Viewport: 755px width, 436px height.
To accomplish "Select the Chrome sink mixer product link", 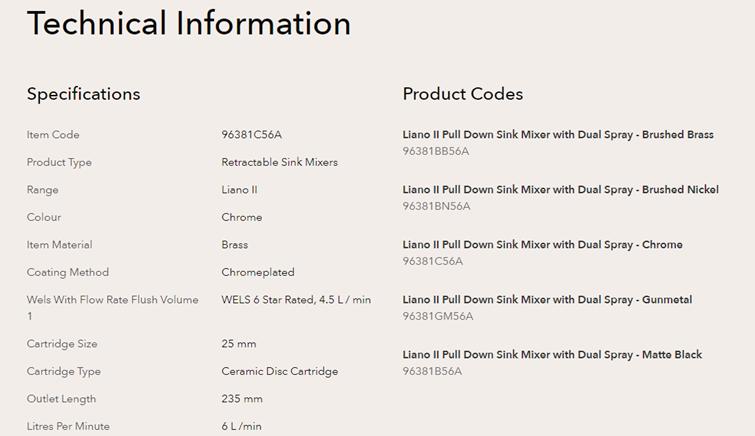I will pos(542,244).
